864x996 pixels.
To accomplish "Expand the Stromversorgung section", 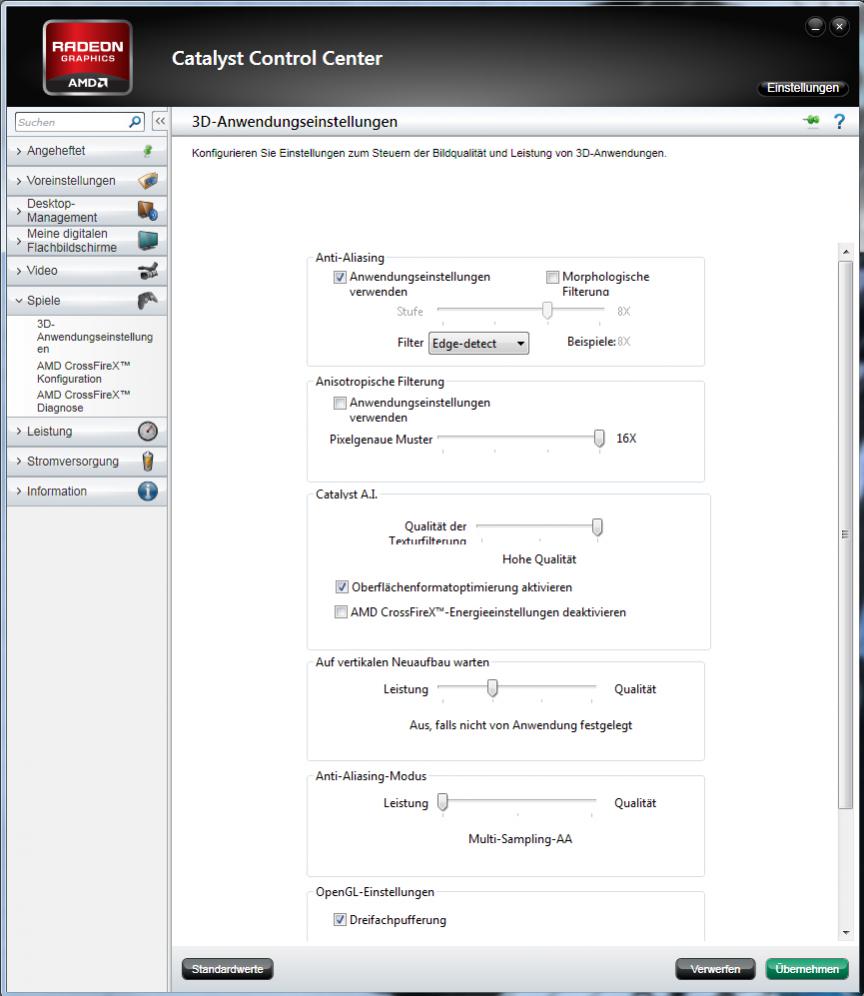I will (87, 461).
